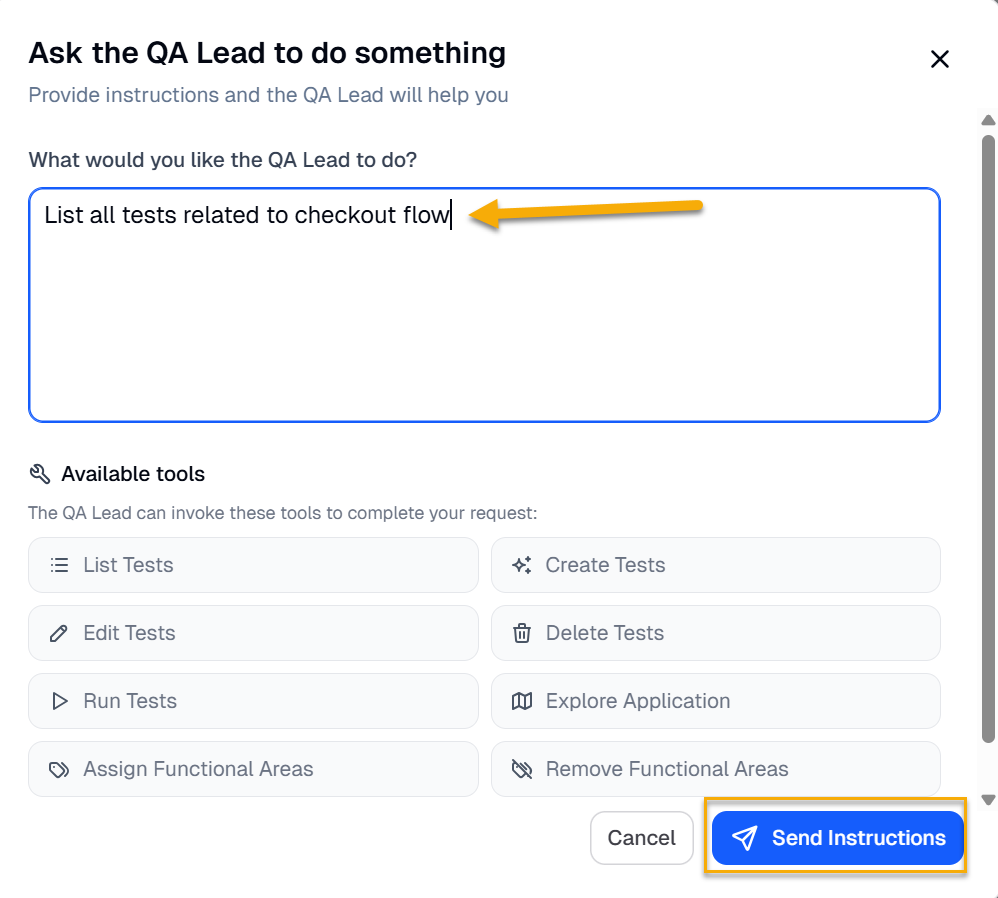The image size is (998, 898).
Task: Click the Edit Tests pencil icon
Action: (59, 633)
